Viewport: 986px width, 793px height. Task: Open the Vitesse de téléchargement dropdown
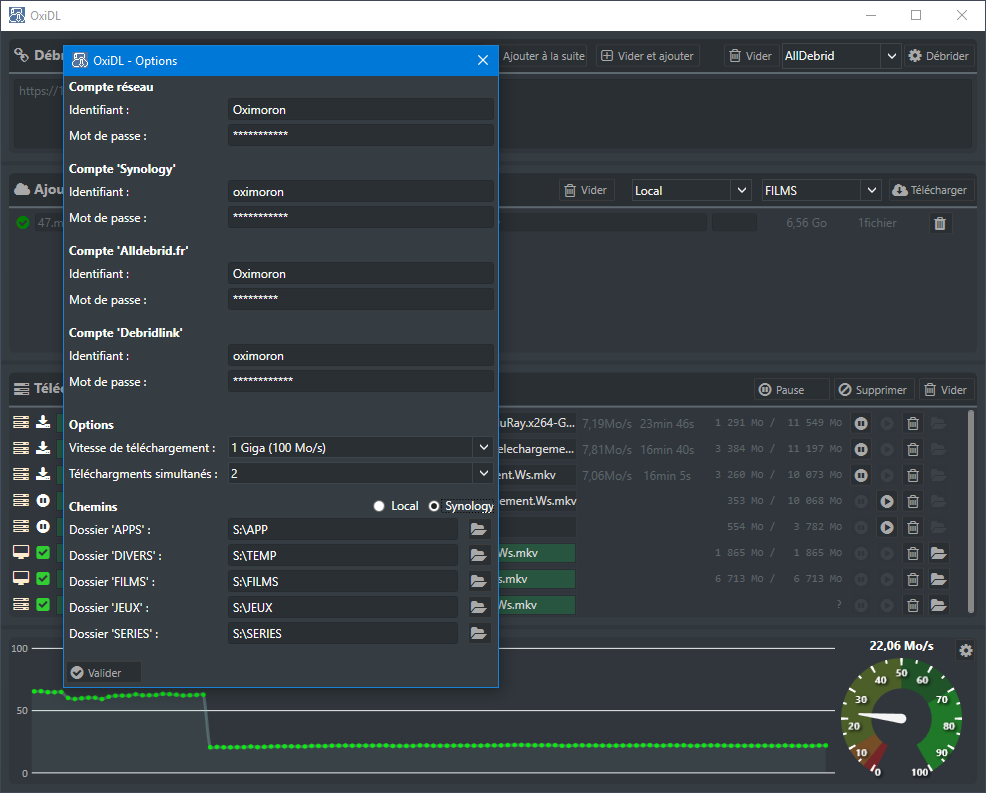click(x=484, y=447)
